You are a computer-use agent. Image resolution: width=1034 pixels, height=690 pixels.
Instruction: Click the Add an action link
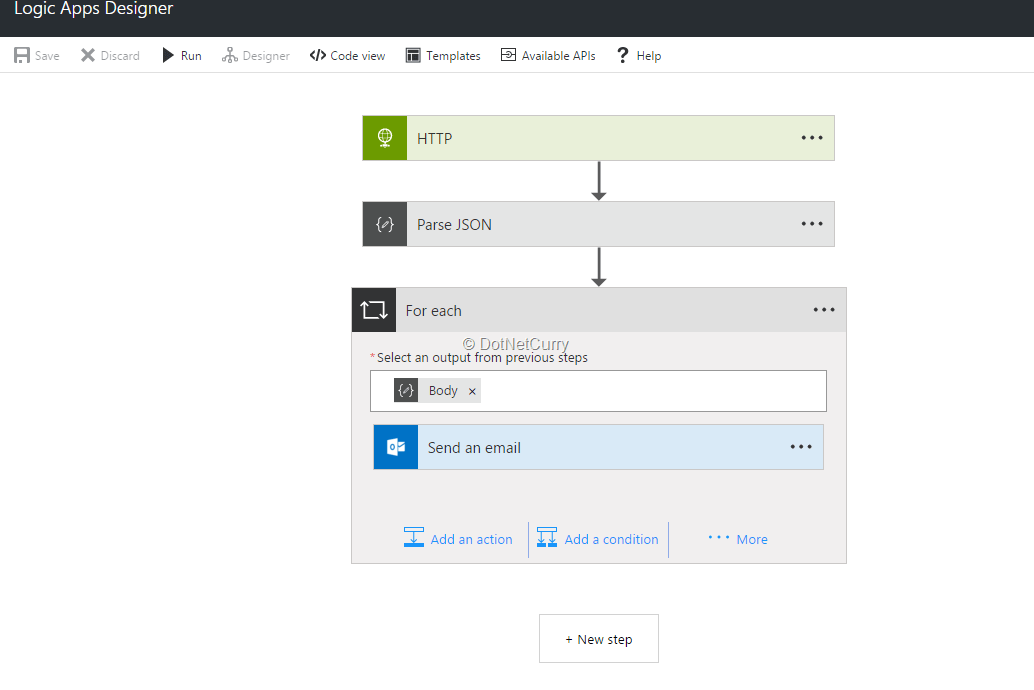[x=471, y=539]
